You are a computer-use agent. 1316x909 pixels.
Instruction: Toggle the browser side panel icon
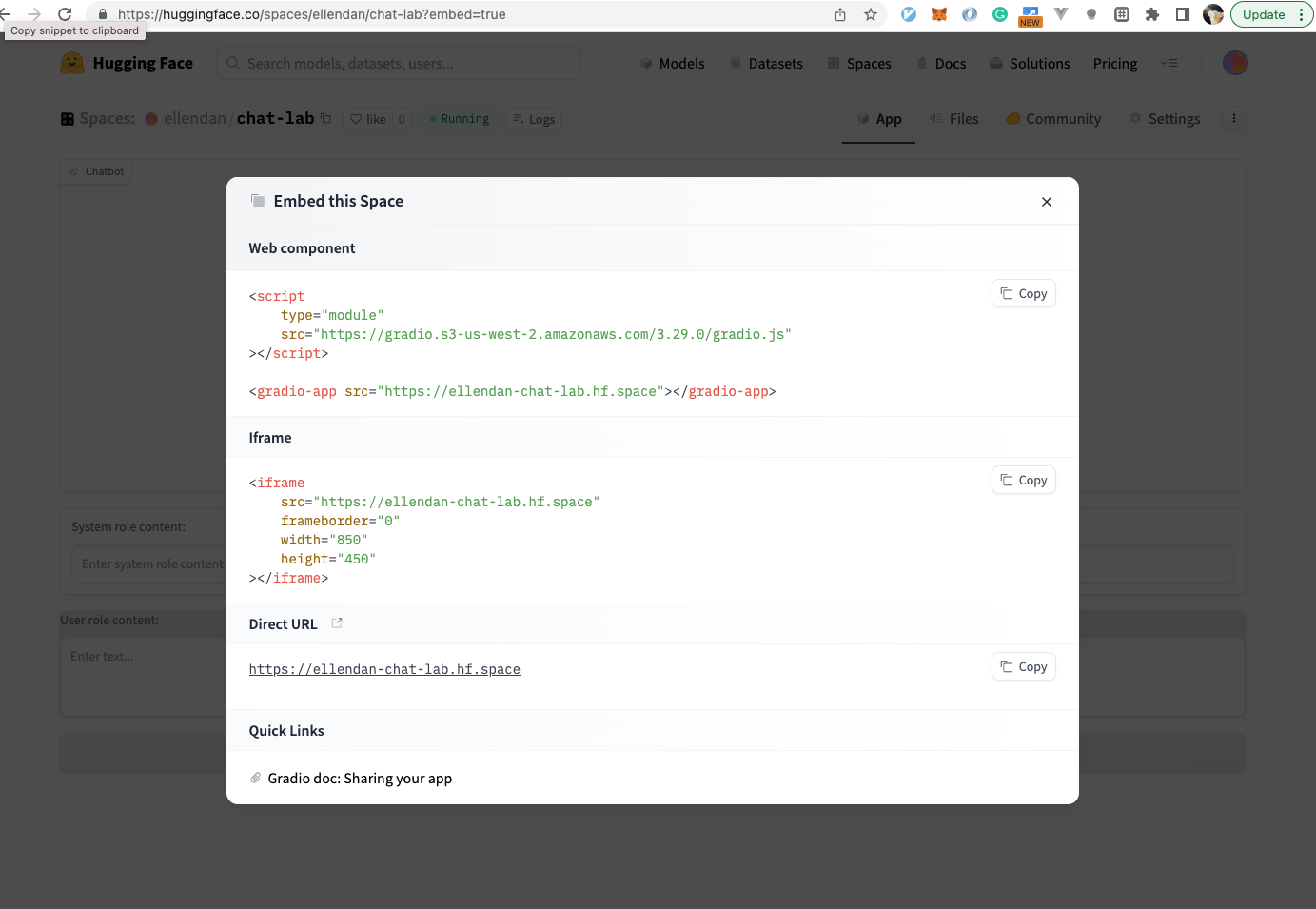click(1182, 14)
